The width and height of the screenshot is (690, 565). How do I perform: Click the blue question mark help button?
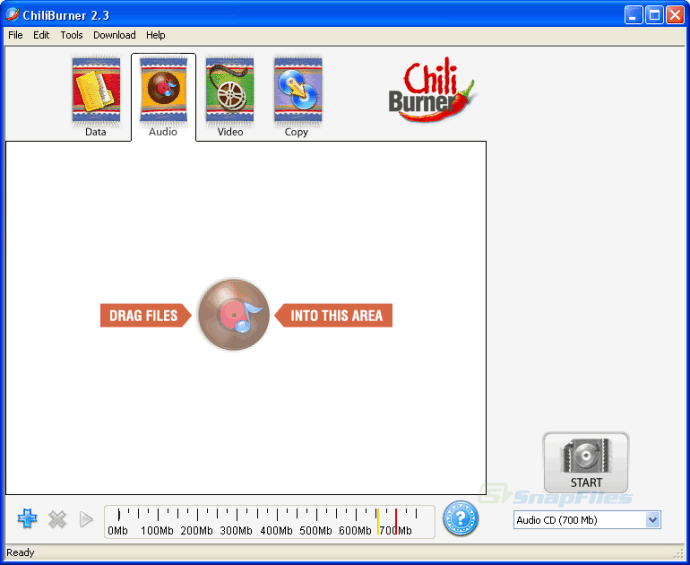(x=460, y=518)
